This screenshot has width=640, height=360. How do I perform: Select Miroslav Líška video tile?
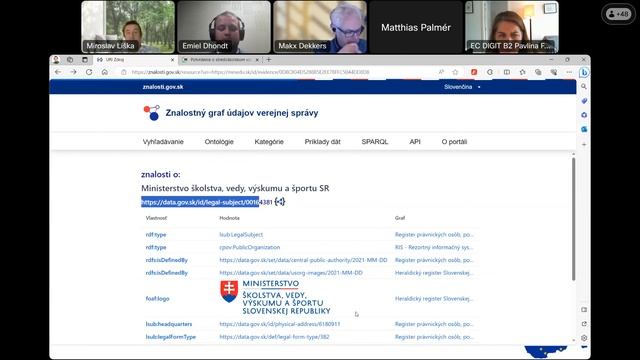coord(128,27)
